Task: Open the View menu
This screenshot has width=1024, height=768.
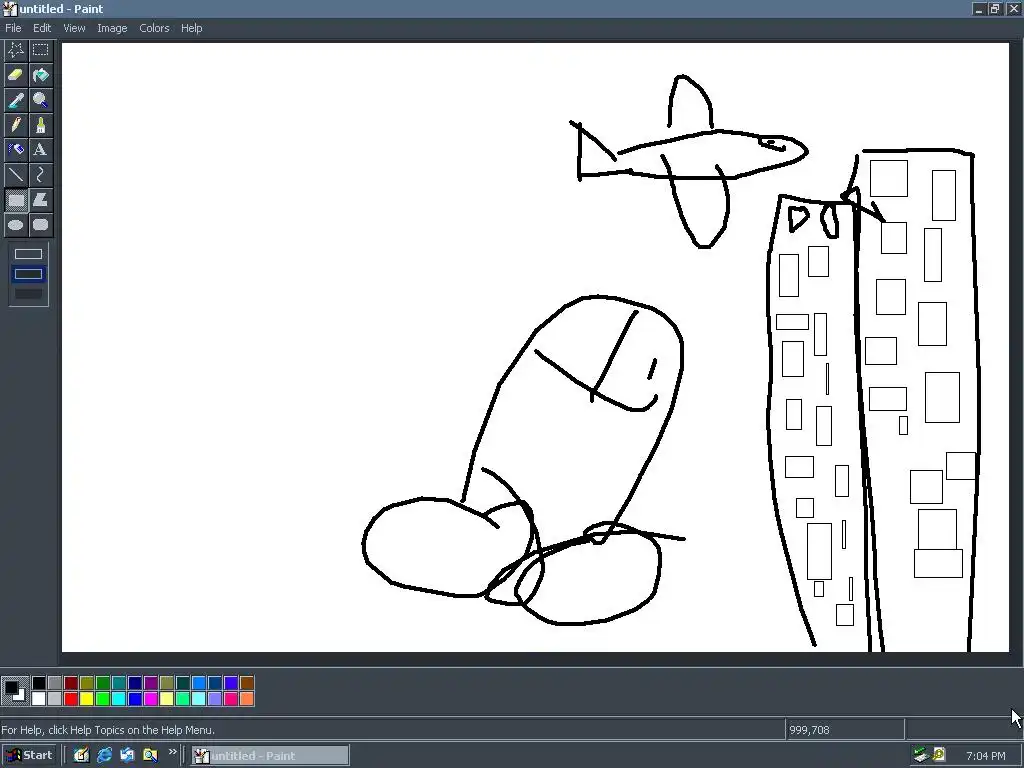Action: point(74,28)
